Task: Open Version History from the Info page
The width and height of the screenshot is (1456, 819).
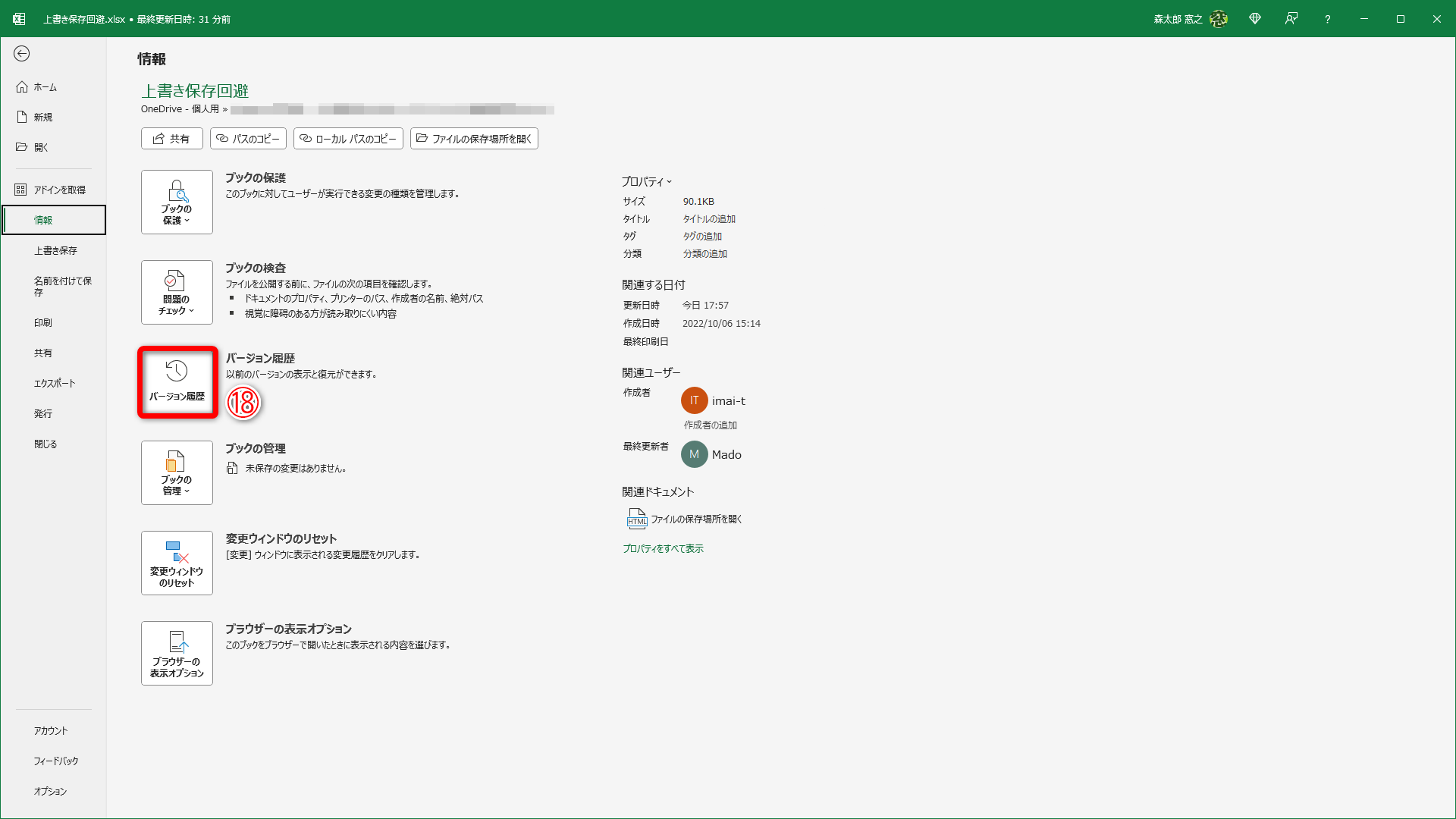Action: 177,381
